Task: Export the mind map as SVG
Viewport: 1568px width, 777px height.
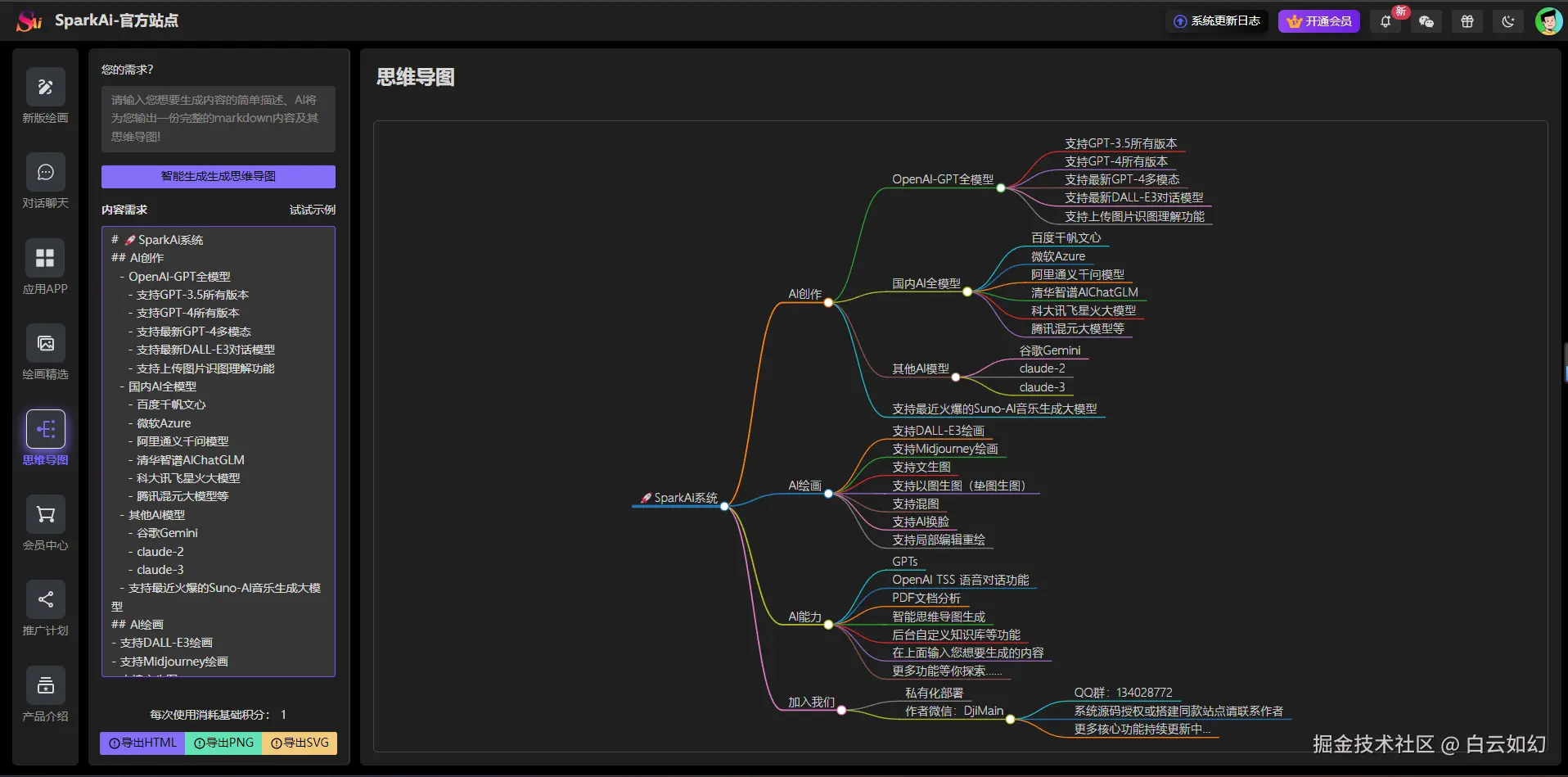Action: [x=300, y=743]
